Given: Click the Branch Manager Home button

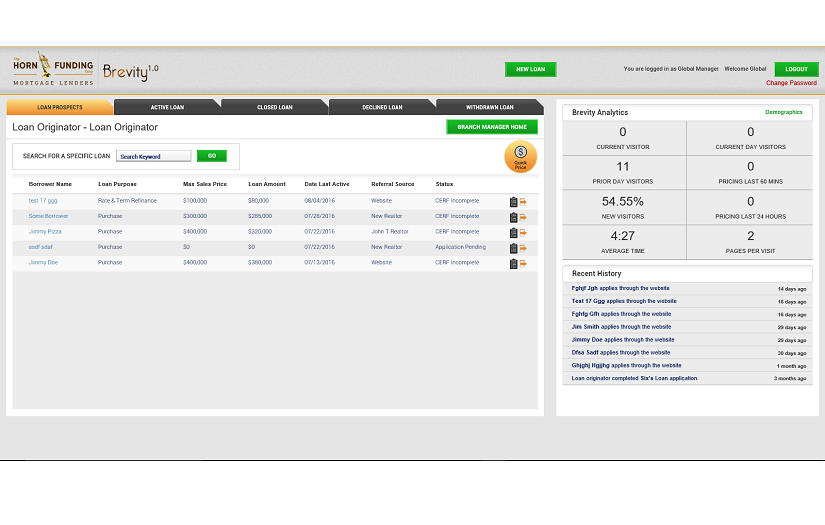Looking at the screenshot, I should pyautogui.click(x=492, y=127).
